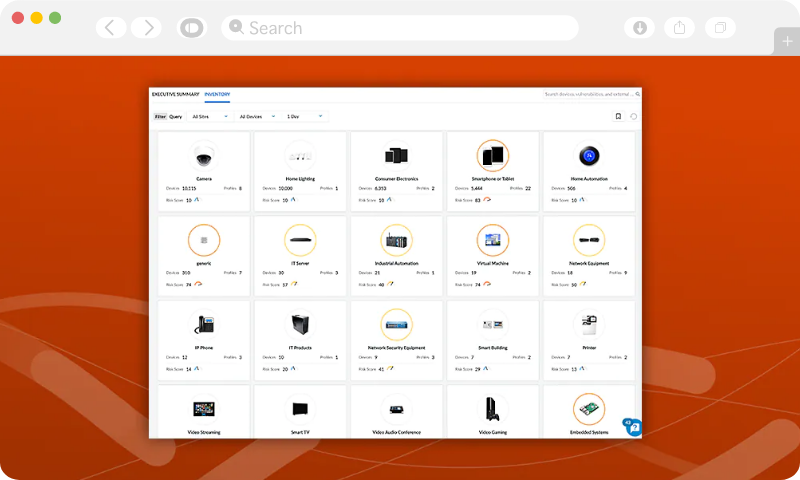Open the Smartphone or Tablet category icon
Screen dimensions: 800x480
[x=493, y=156]
